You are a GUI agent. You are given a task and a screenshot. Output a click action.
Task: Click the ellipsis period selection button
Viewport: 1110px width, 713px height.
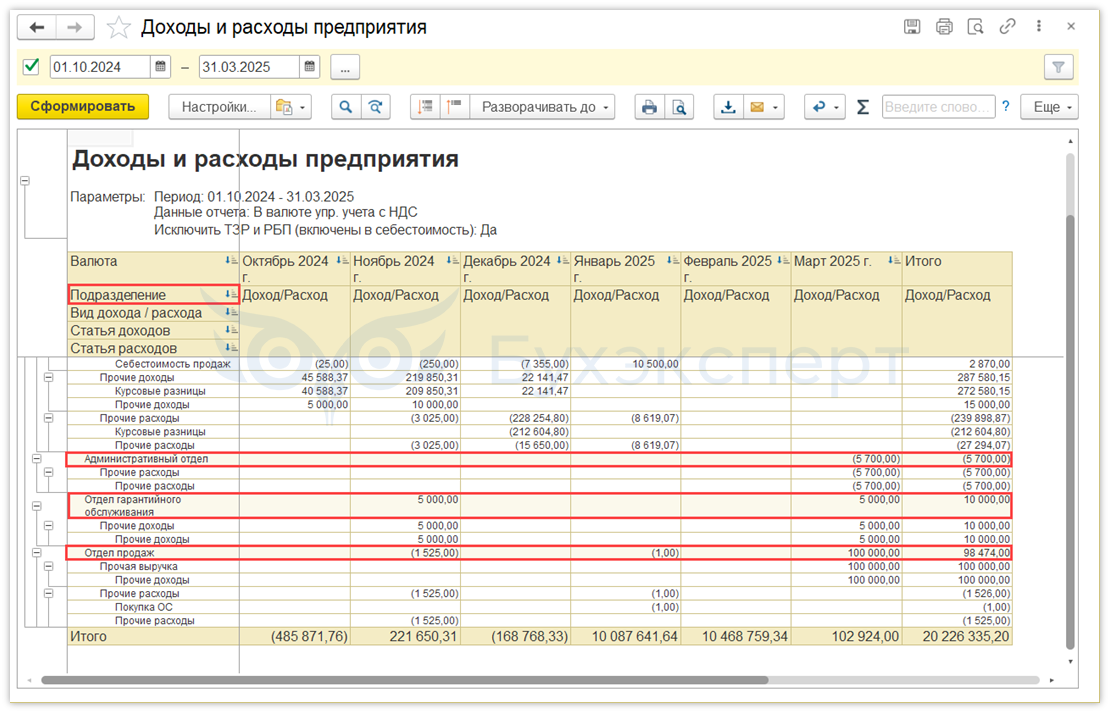pyautogui.click(x=345, y=67)
